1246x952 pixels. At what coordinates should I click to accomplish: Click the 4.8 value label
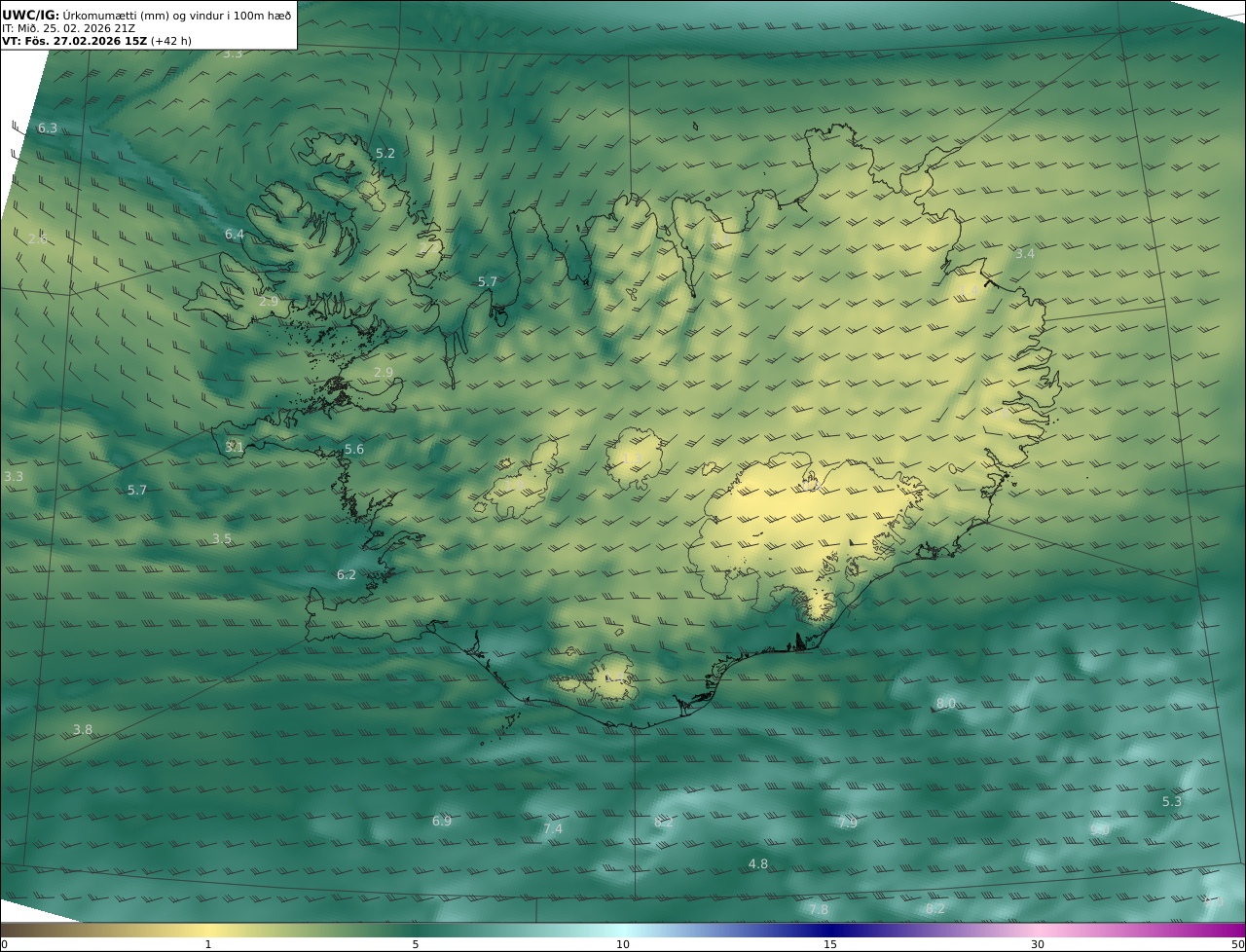[x=758, y=864]
